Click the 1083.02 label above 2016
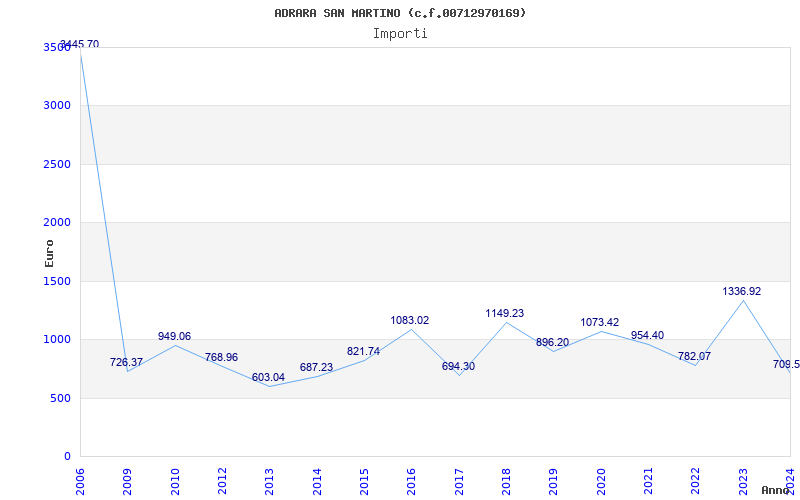This screenshot has width=800, height=500. pos(410,320)
